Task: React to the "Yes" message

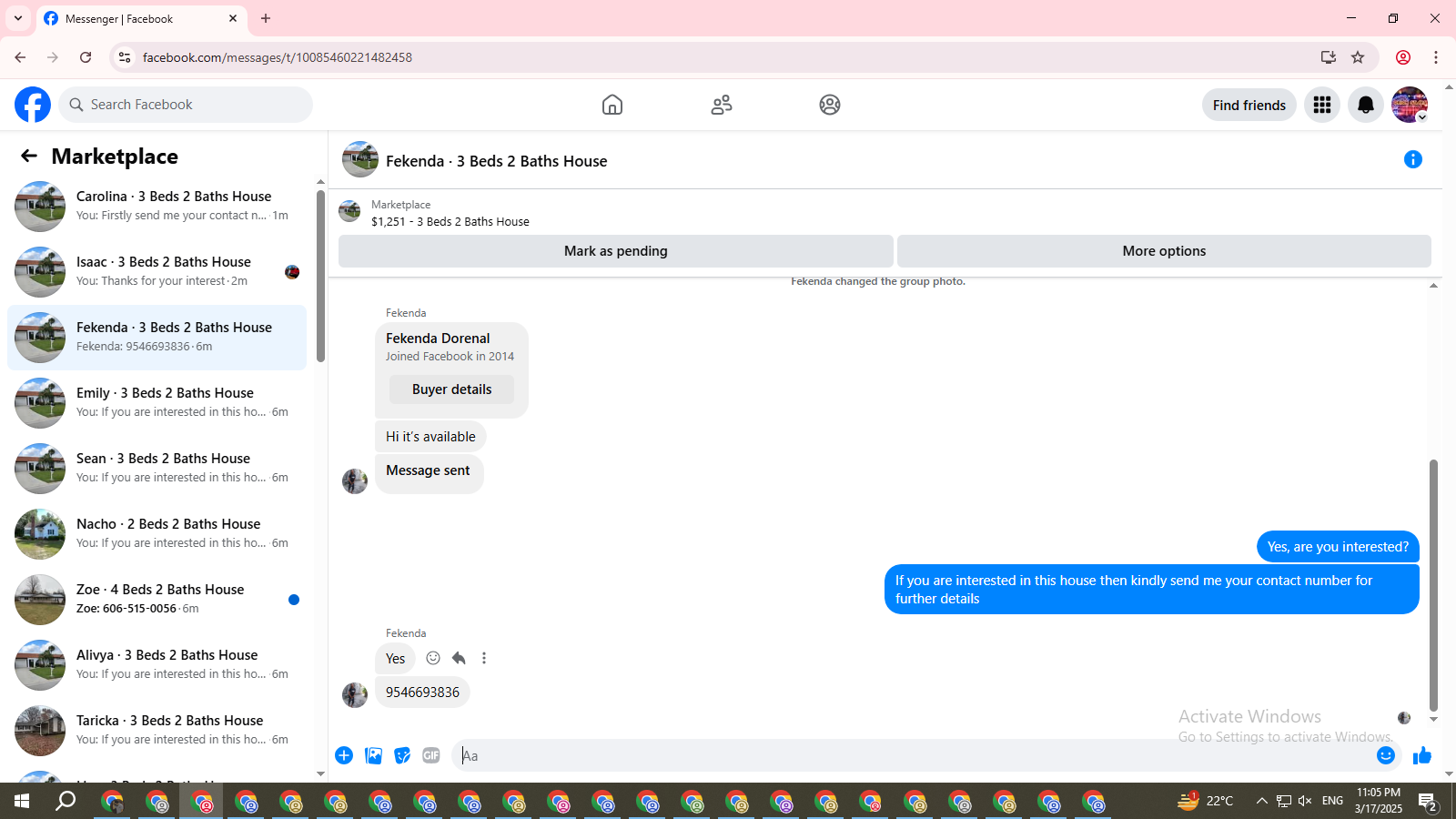Action: [x=433, y=658]
